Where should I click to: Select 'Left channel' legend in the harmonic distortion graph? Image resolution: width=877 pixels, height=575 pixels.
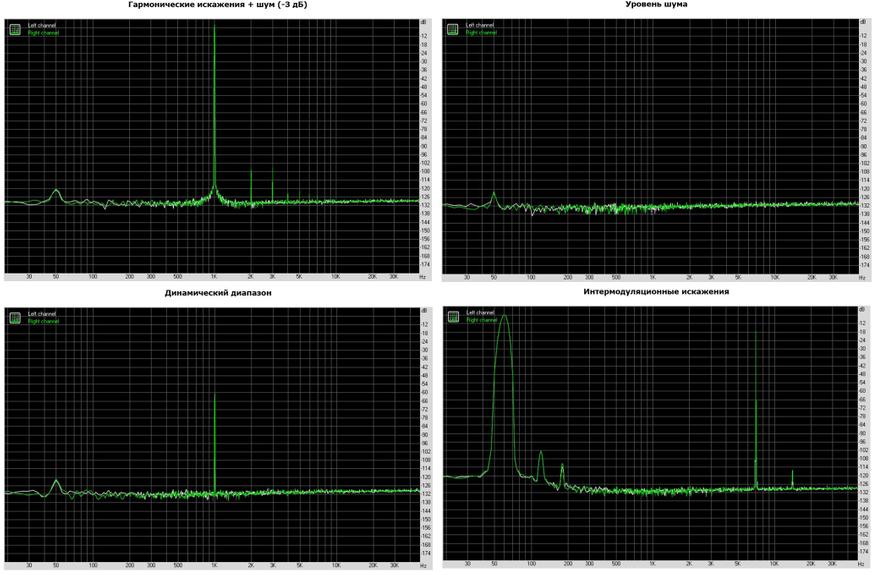[x=42, y=25]
